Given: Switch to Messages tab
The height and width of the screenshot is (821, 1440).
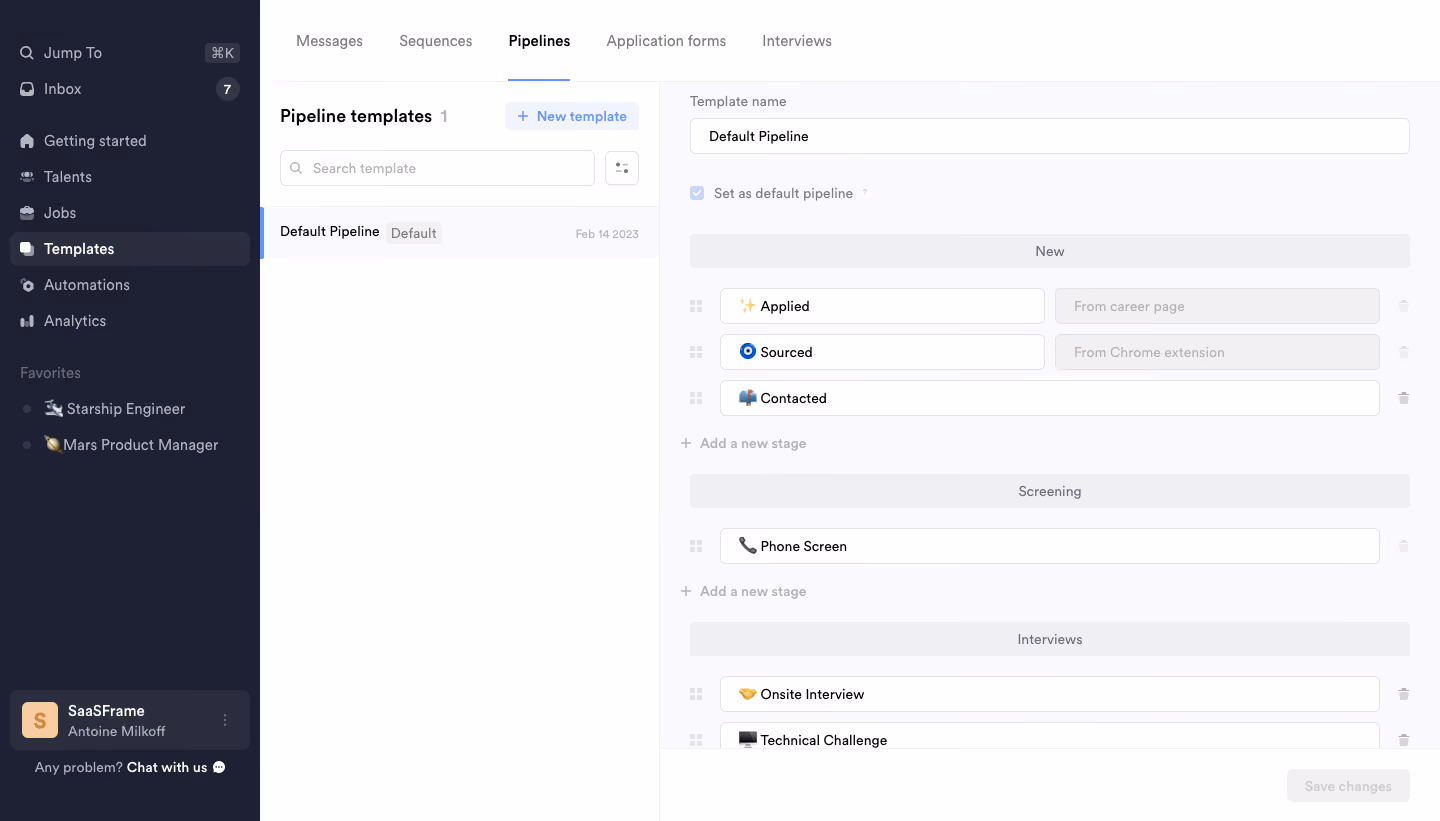Looking at the screenshot, I should (x=329, y=41).
